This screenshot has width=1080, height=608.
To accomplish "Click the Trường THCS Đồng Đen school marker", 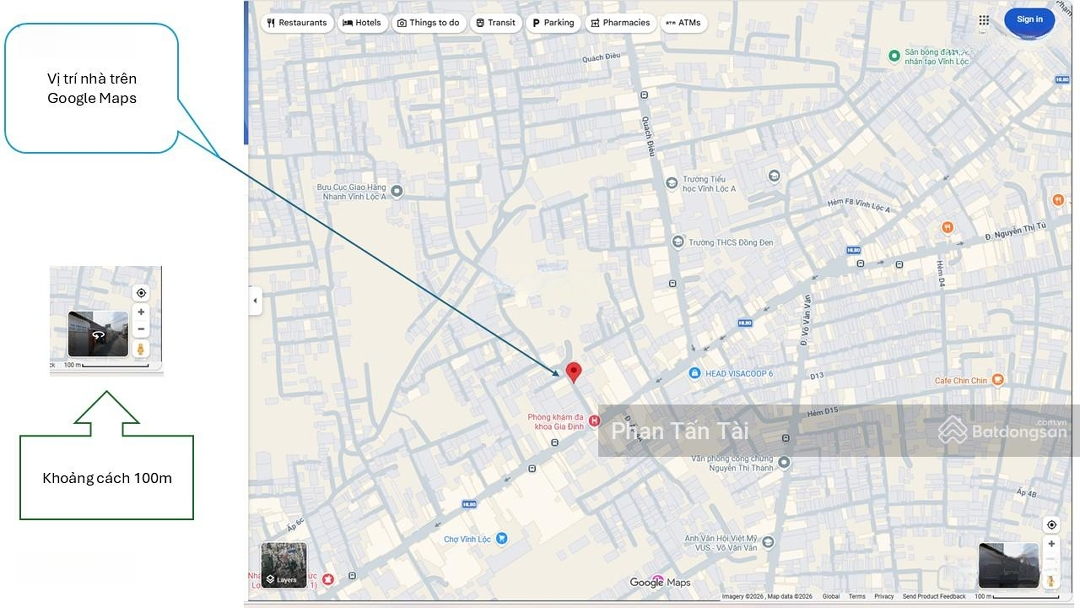I will coord(678,242).
